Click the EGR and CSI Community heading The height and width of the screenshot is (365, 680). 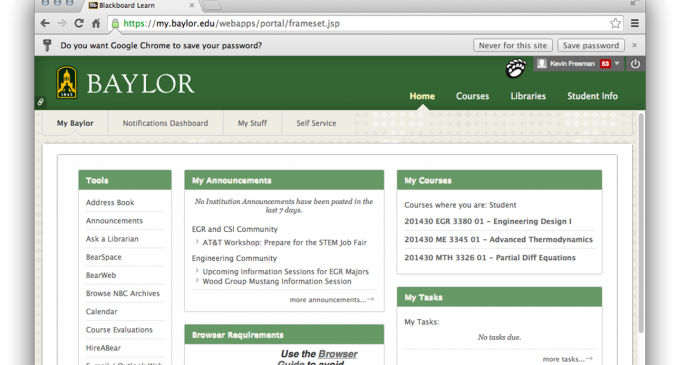235,229
